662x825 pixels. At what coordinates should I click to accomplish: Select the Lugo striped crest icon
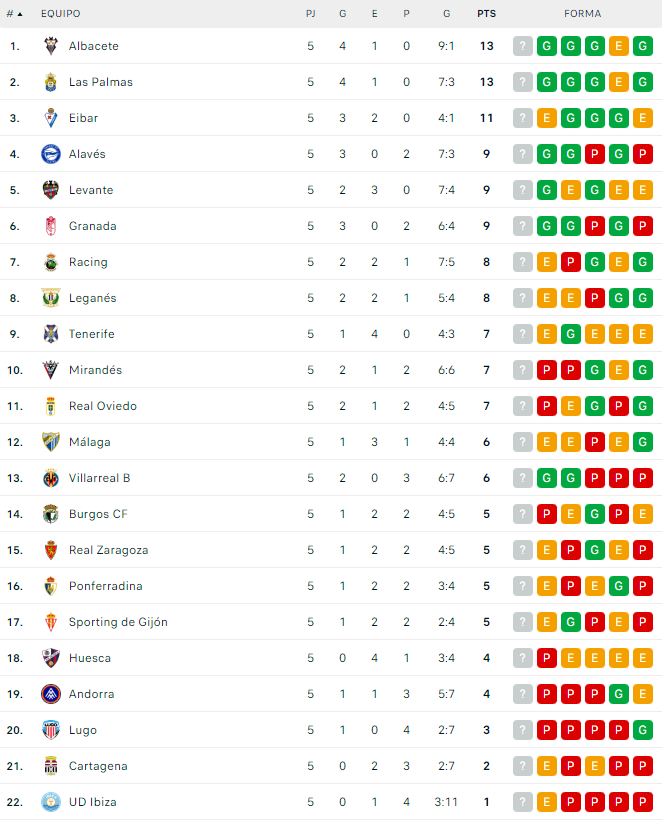(51, 730)
